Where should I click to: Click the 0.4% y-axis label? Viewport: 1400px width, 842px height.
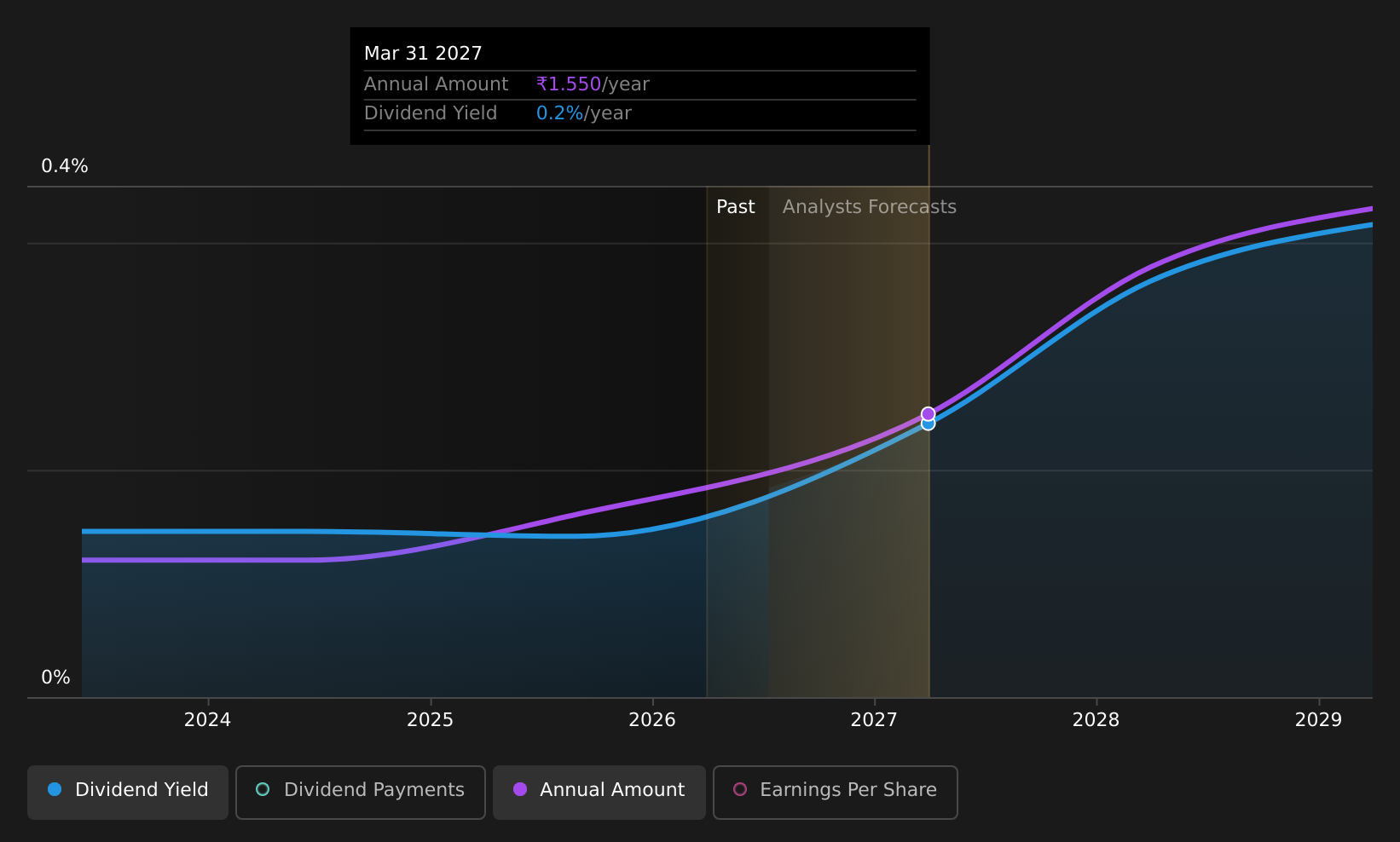pos(65,166)
